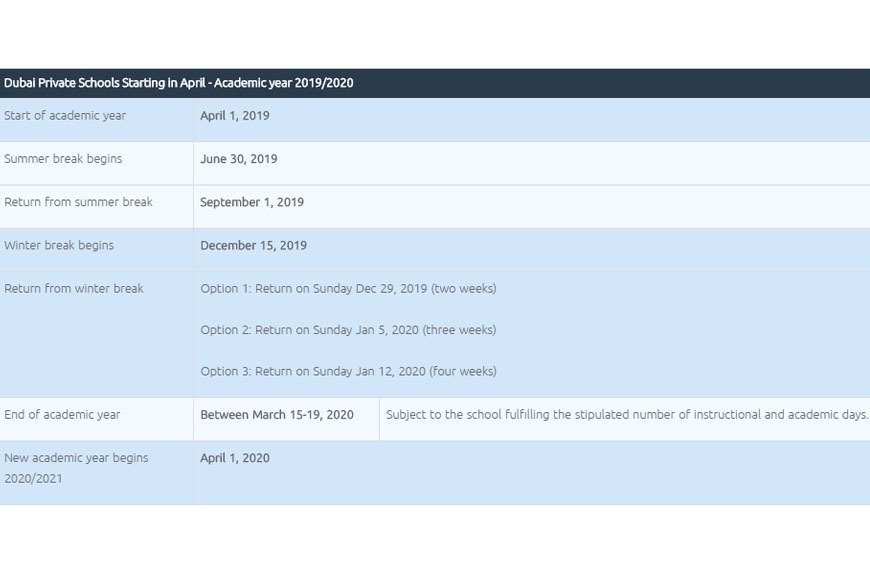This screenshot has height=580, width=870.
Task: Click Option 1 returning Sunday Dec 29, 2019
Action: point(348,289)
